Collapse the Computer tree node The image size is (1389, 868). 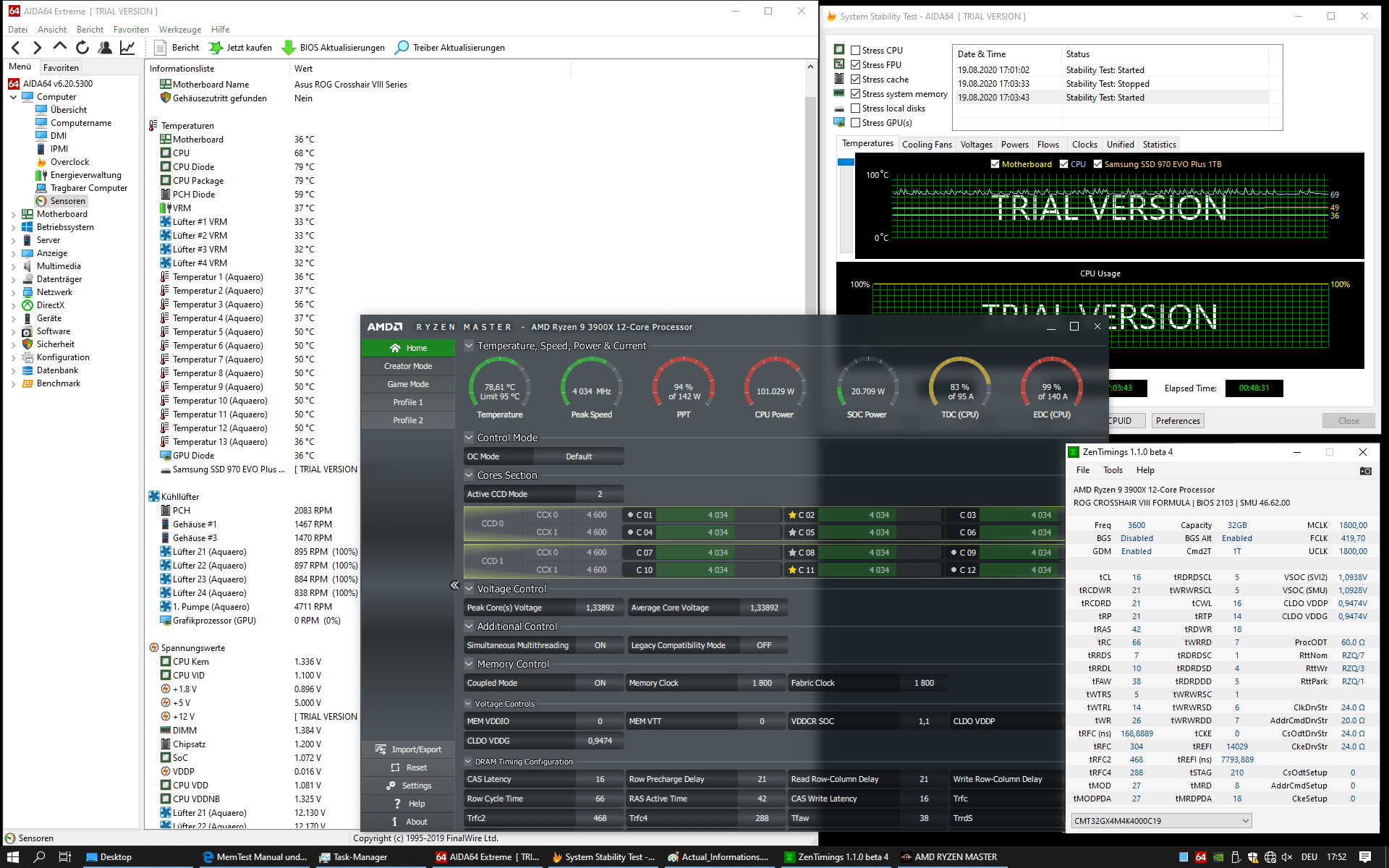tap(13, 97)
